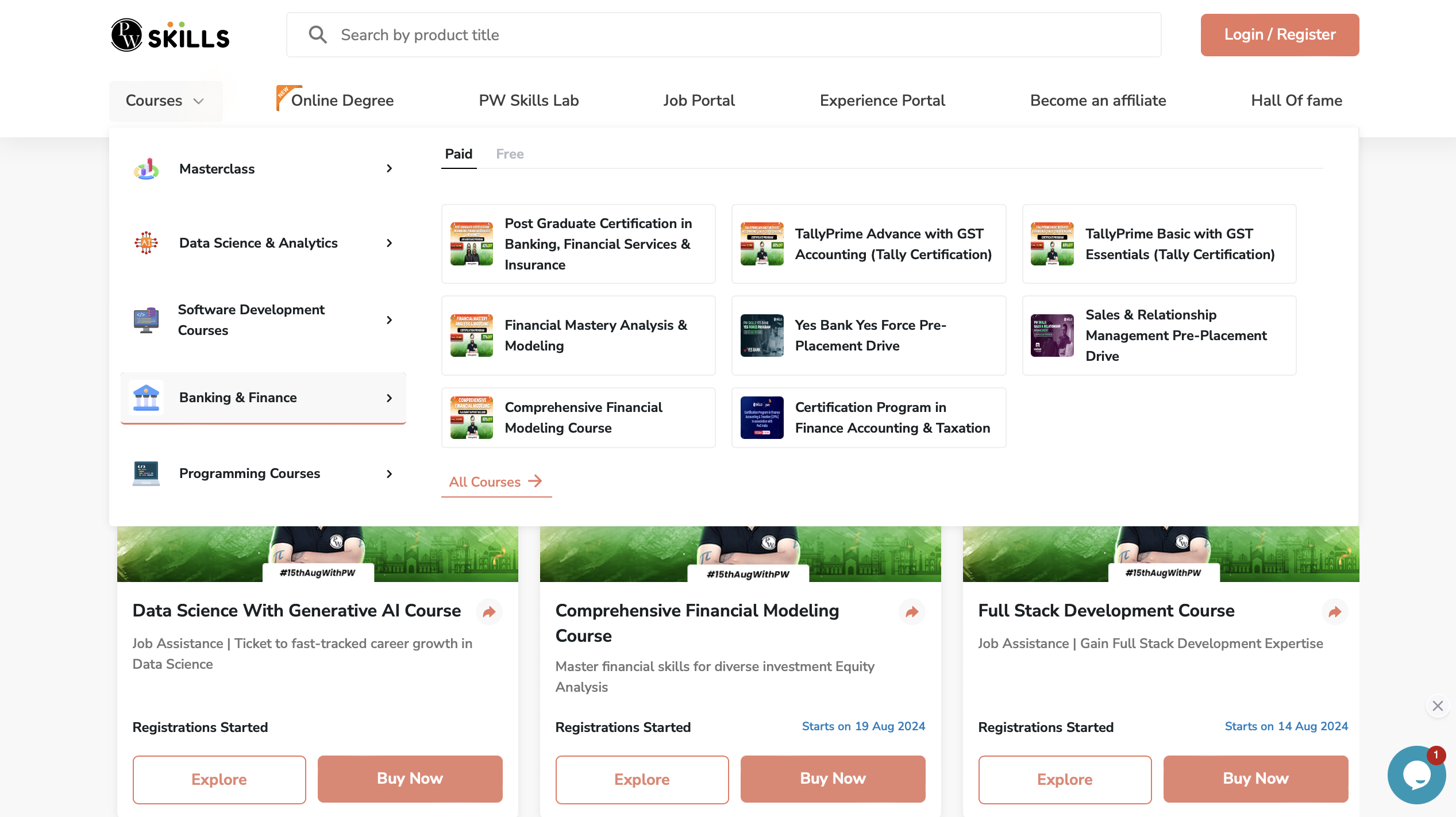Click 'Starts on 14 Aug 2024' text
Viewport: 1456px width, 817px height.
[1286, 726]
